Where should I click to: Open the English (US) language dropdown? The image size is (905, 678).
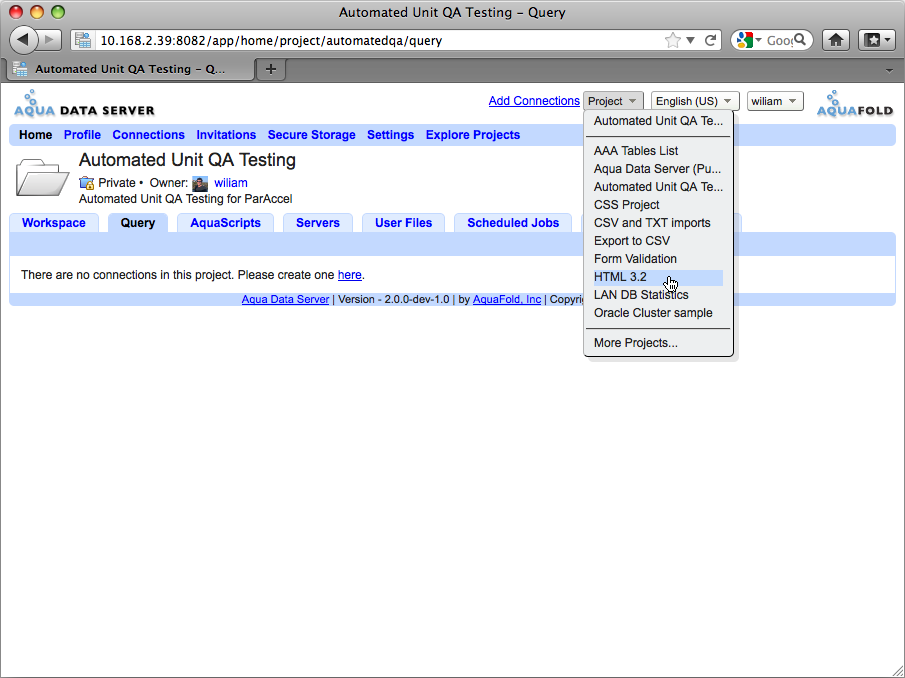tap(695, 101)
